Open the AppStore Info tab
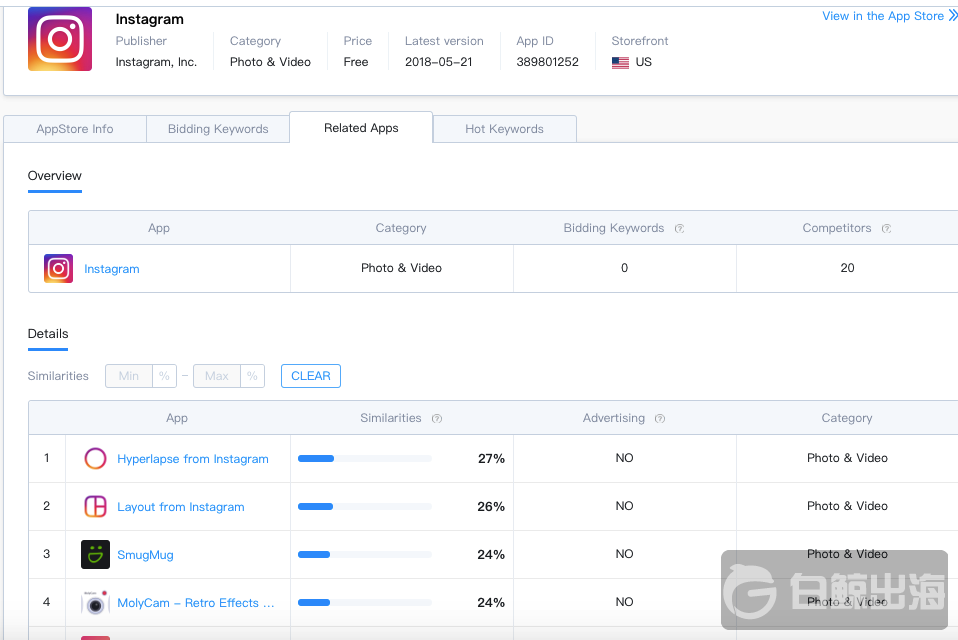The image size is (958, 640). point(75,129)
